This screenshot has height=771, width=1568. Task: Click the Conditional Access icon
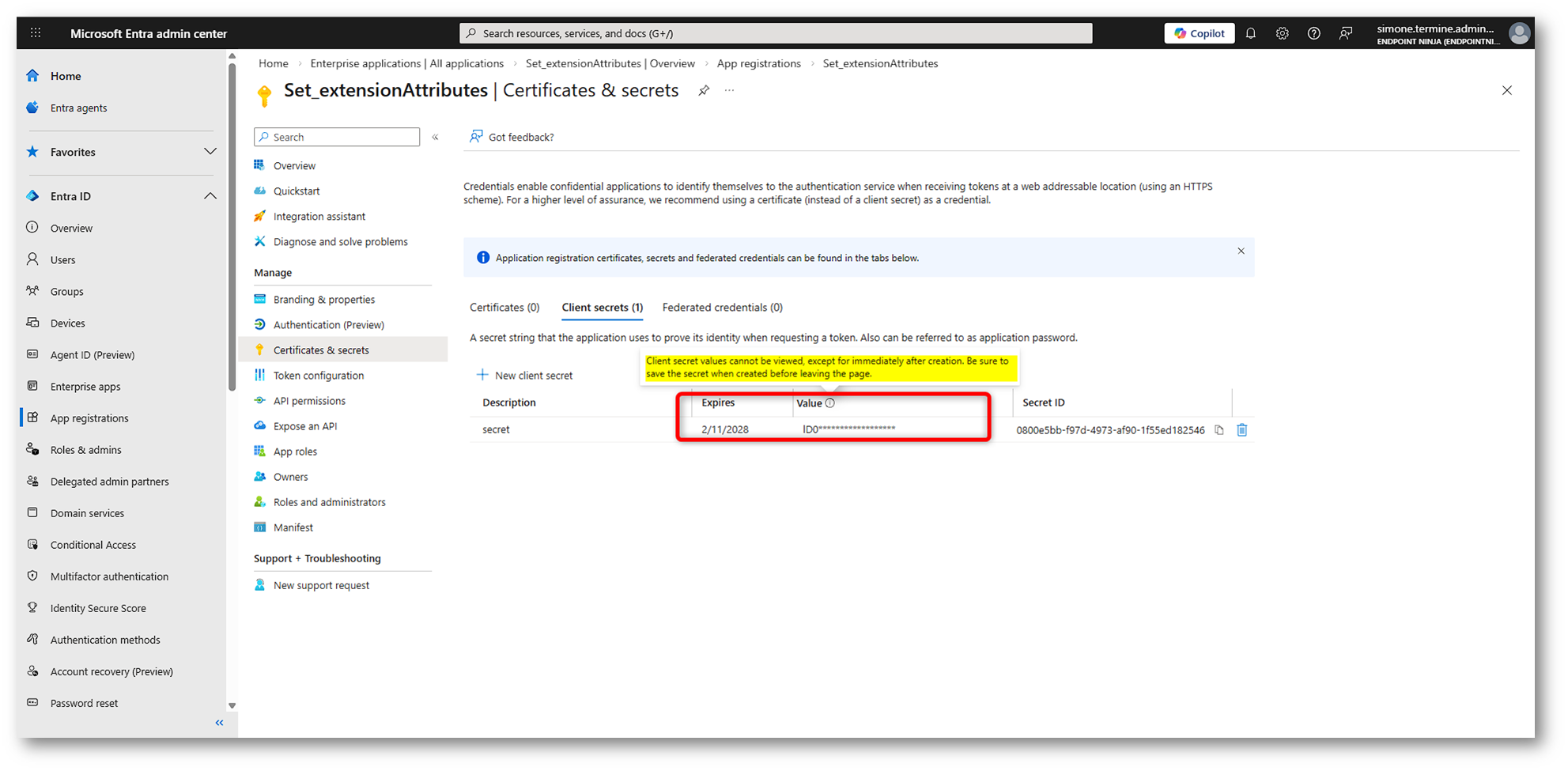(x=32, y=544)
